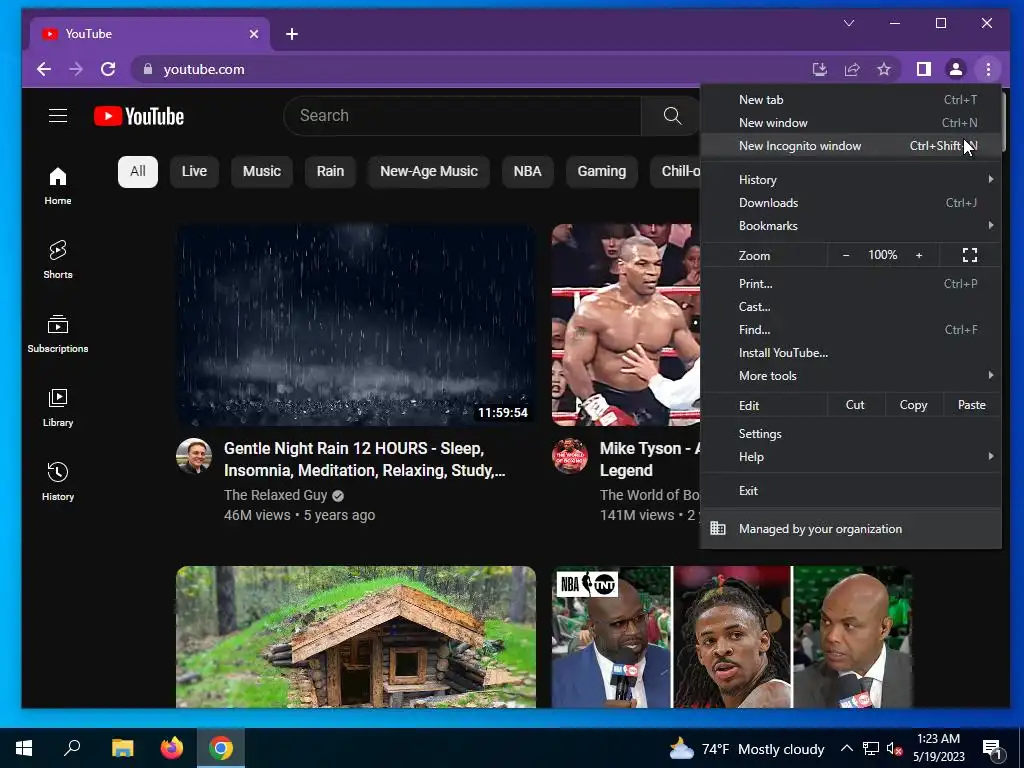Expand the Help submenu
1024x768 pixels.
[x=850, y=456]
